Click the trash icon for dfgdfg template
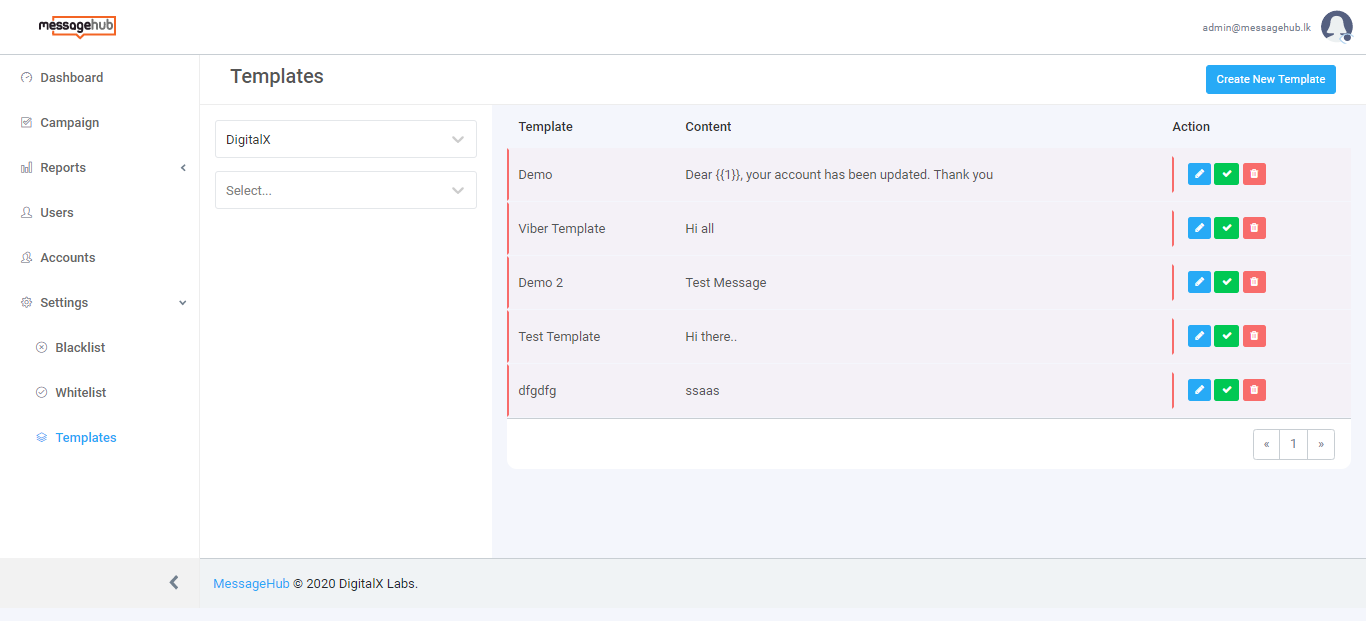1366x621 pixels. (1254, 390)
